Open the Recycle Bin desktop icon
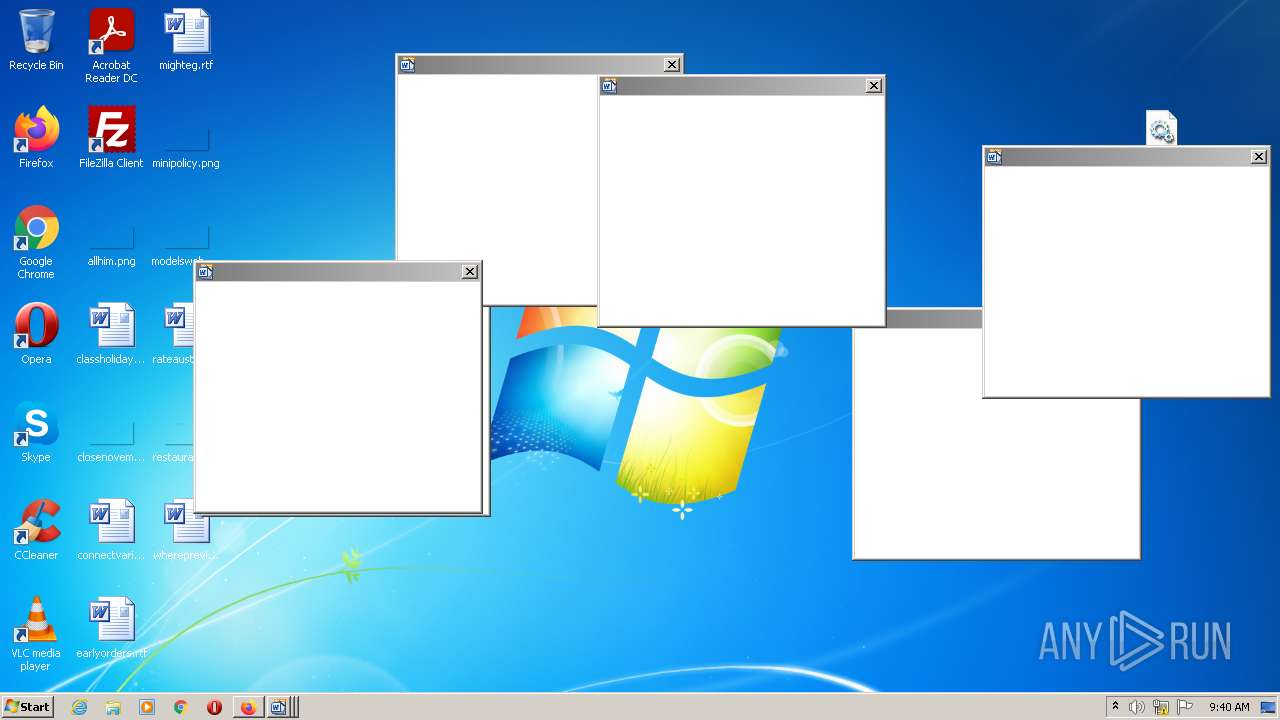 coord(36,40)
